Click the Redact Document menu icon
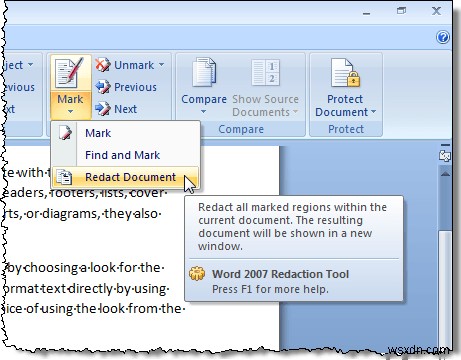Image resolution: width=461 pixels, height=360 pixels. pos(64,177)
